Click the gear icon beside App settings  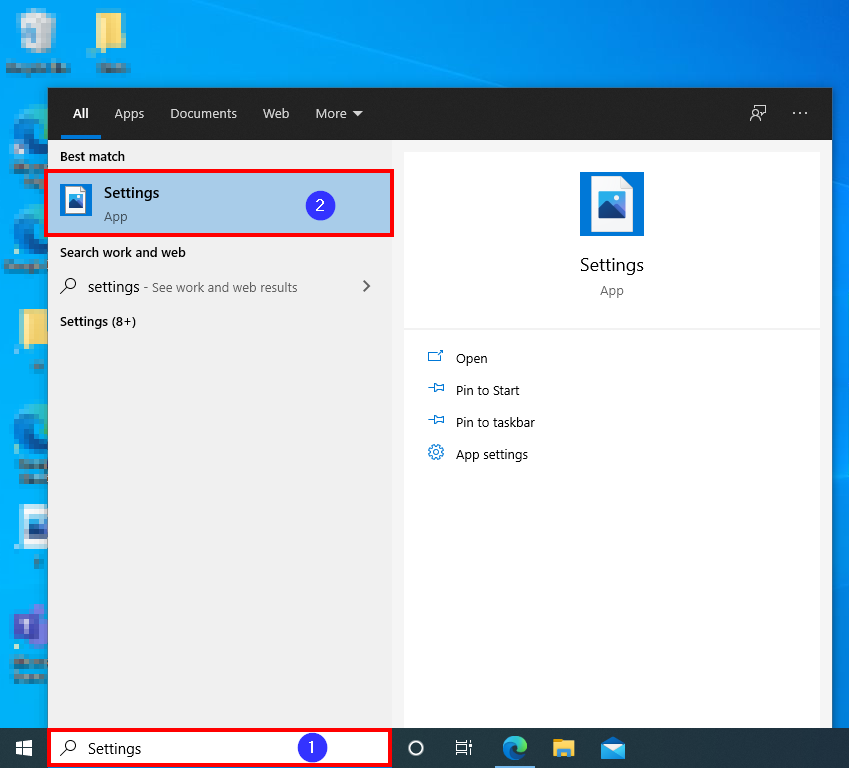point(436,452)
